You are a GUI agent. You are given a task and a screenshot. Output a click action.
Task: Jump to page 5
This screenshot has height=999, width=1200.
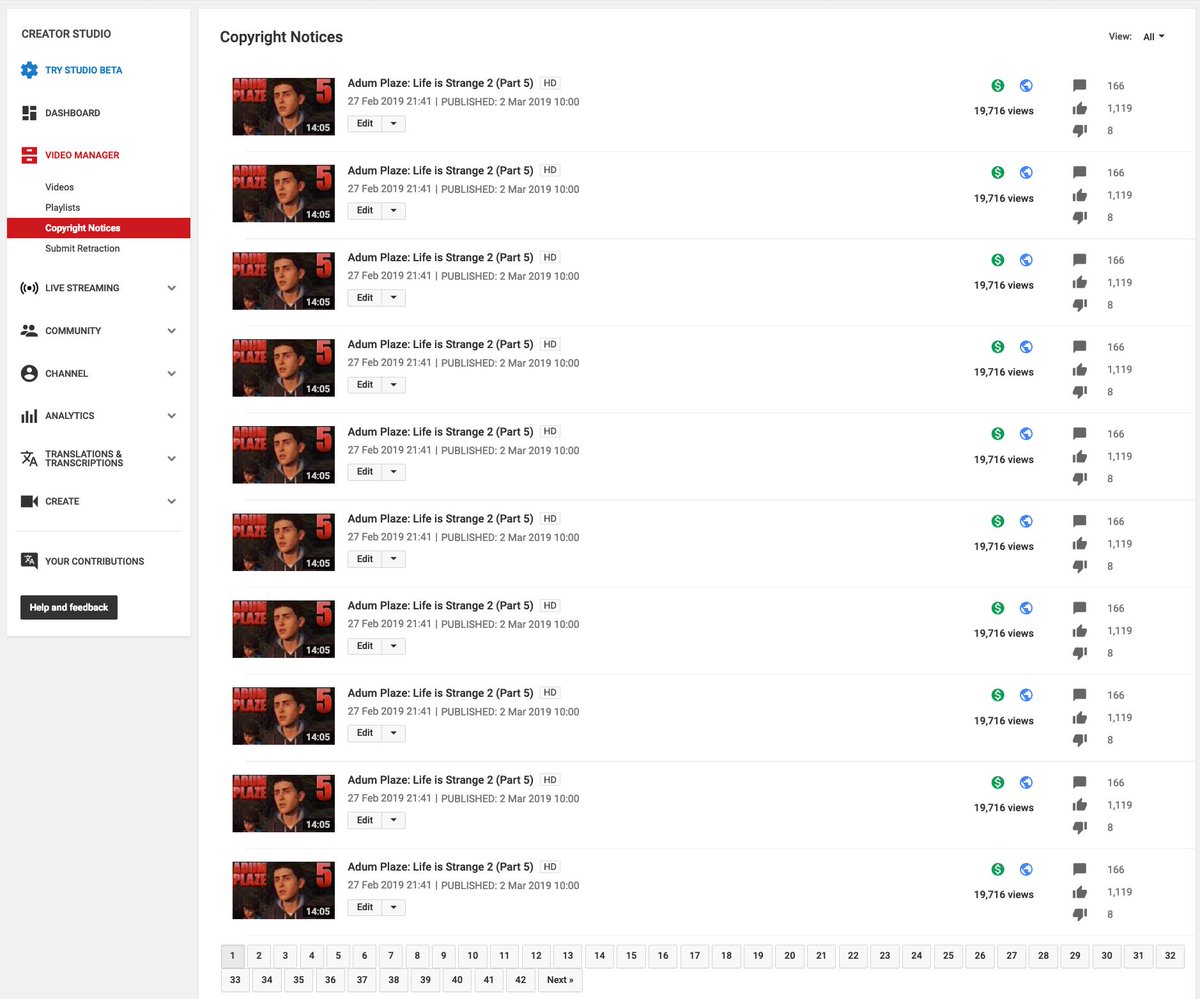(338, 955)
